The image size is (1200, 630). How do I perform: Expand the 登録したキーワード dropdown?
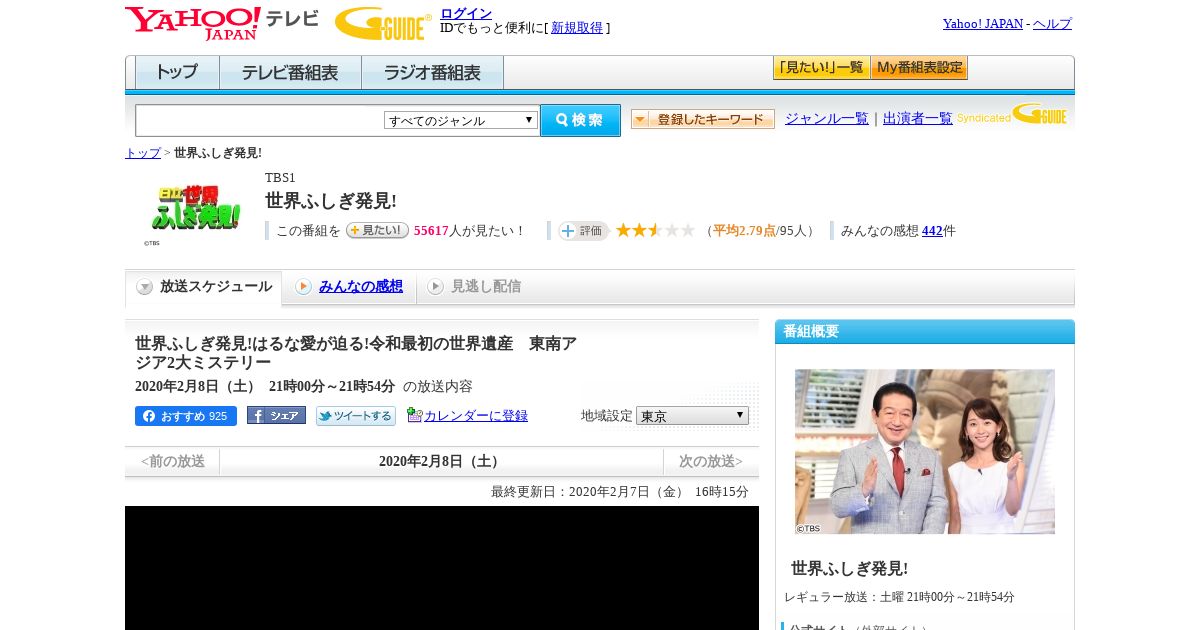(x=703, y=119)
